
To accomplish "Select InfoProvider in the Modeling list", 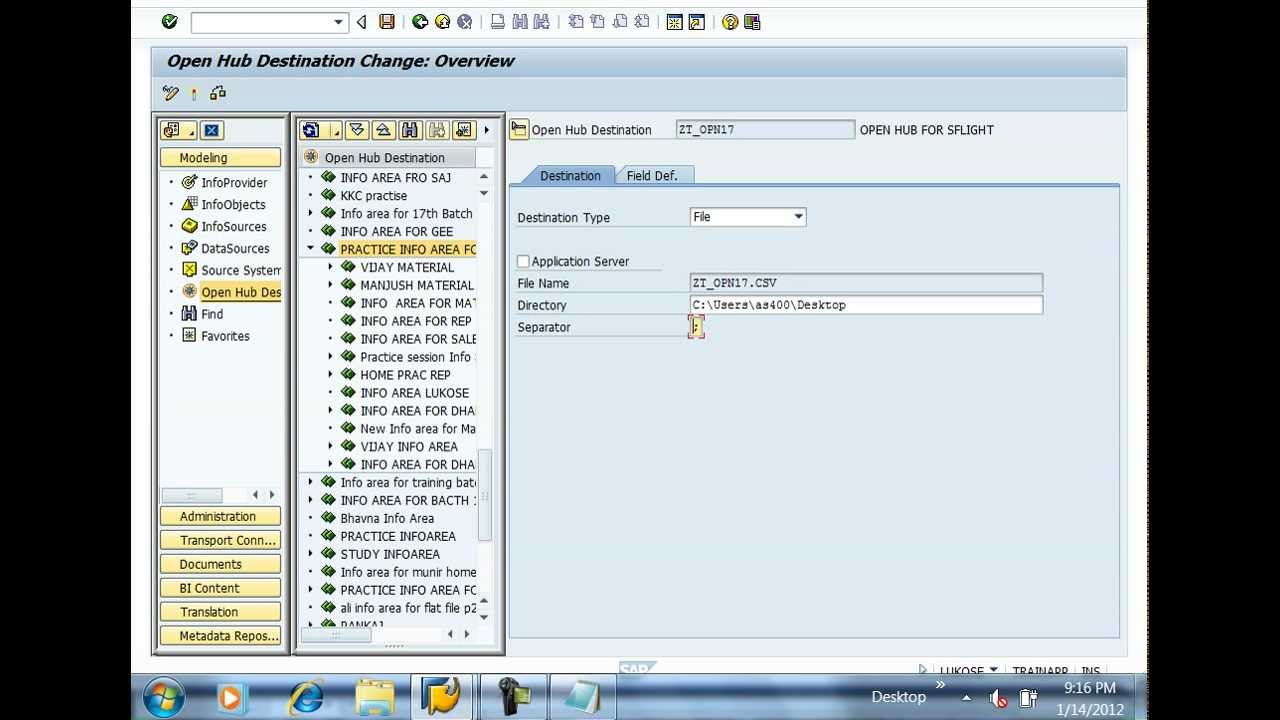I will point(234,183).
